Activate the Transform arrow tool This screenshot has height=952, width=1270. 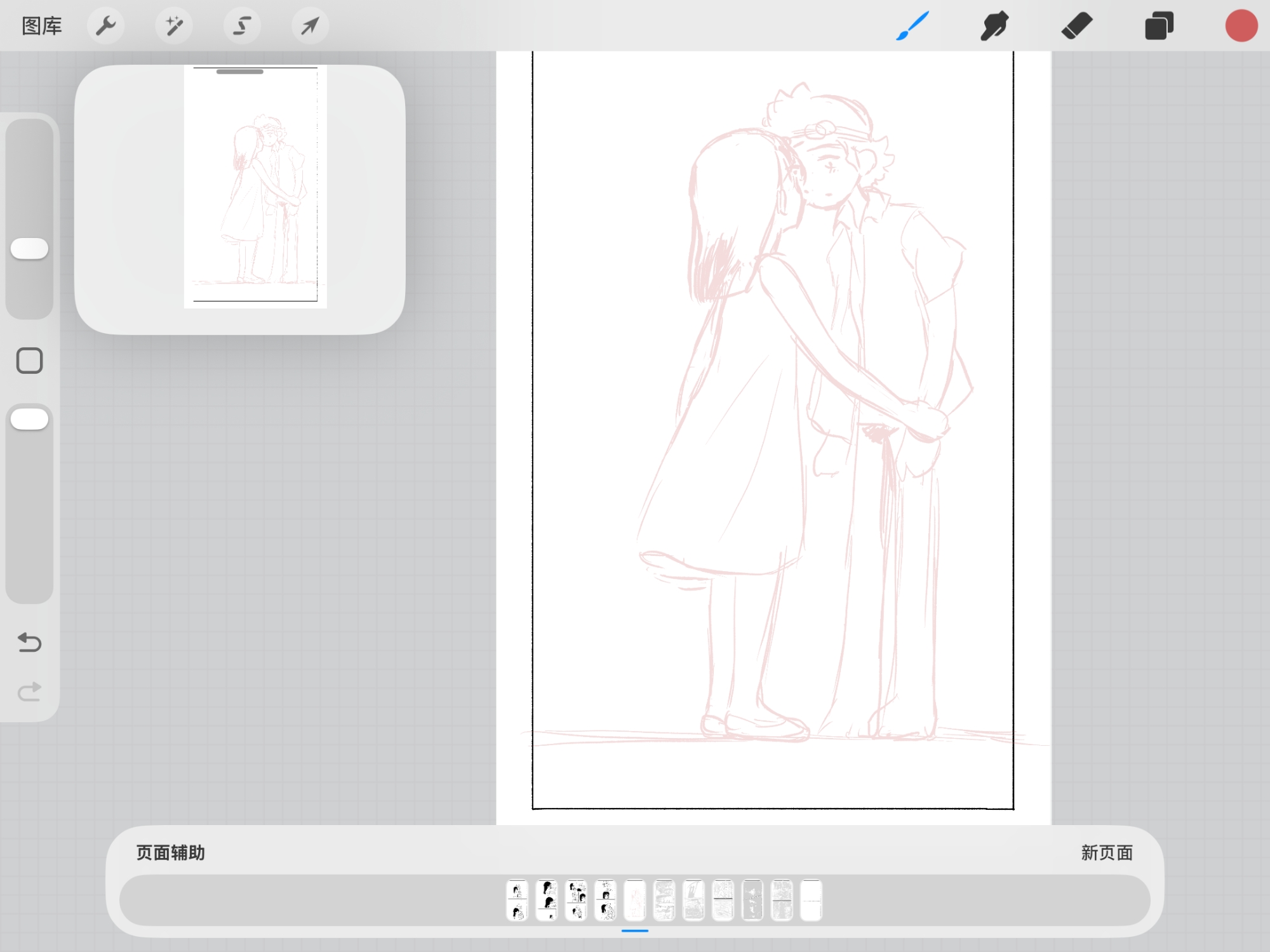tap(310, 26)
